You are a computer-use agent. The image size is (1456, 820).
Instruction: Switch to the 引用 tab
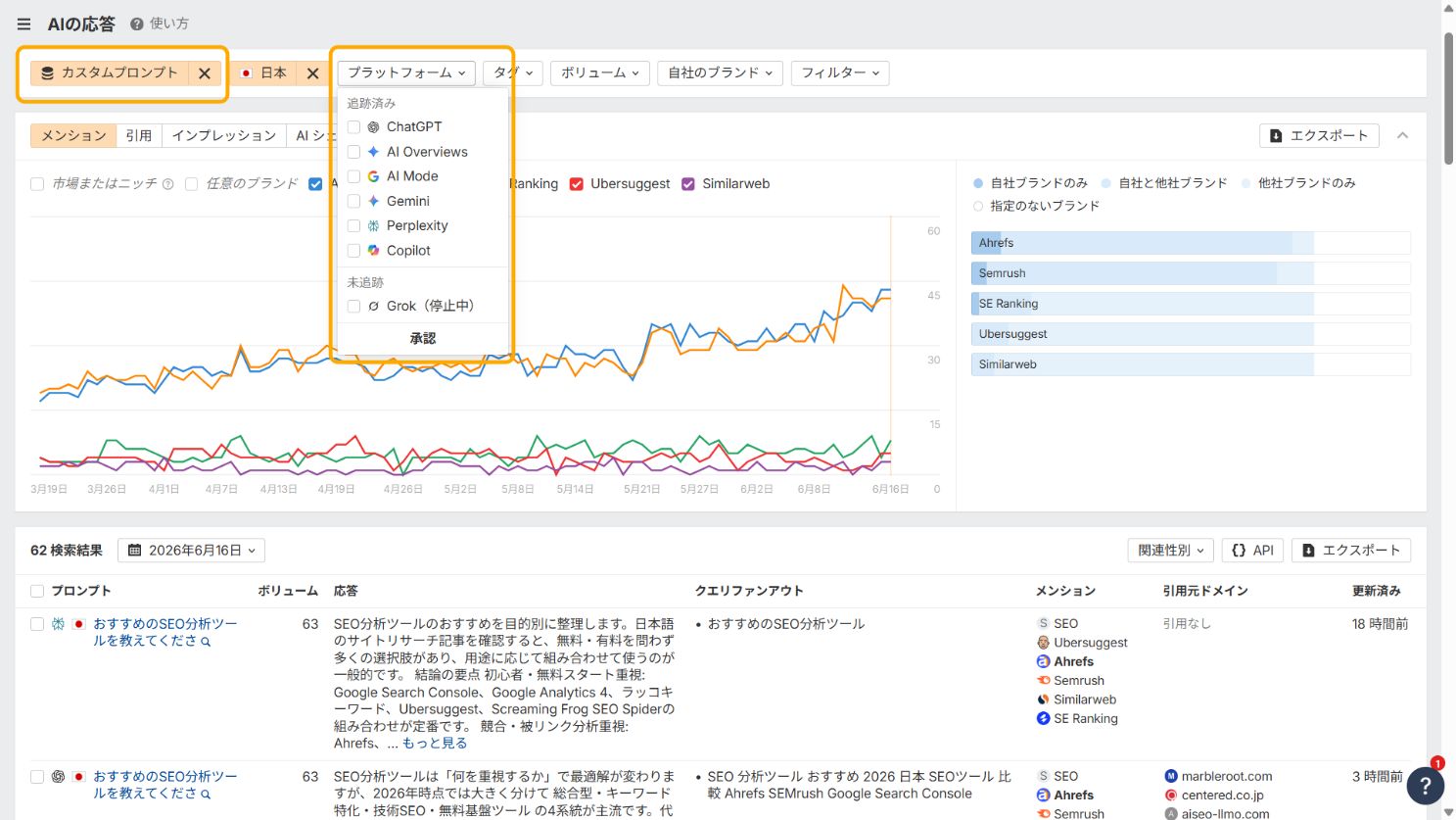[139, 135]
